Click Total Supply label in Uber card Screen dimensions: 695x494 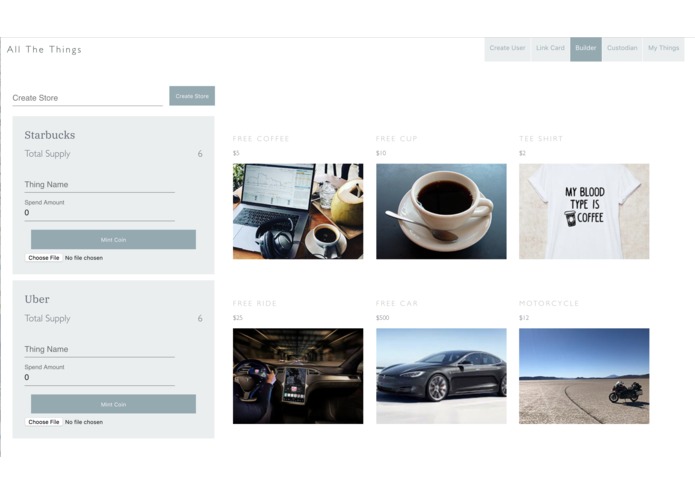pos(47,319)
